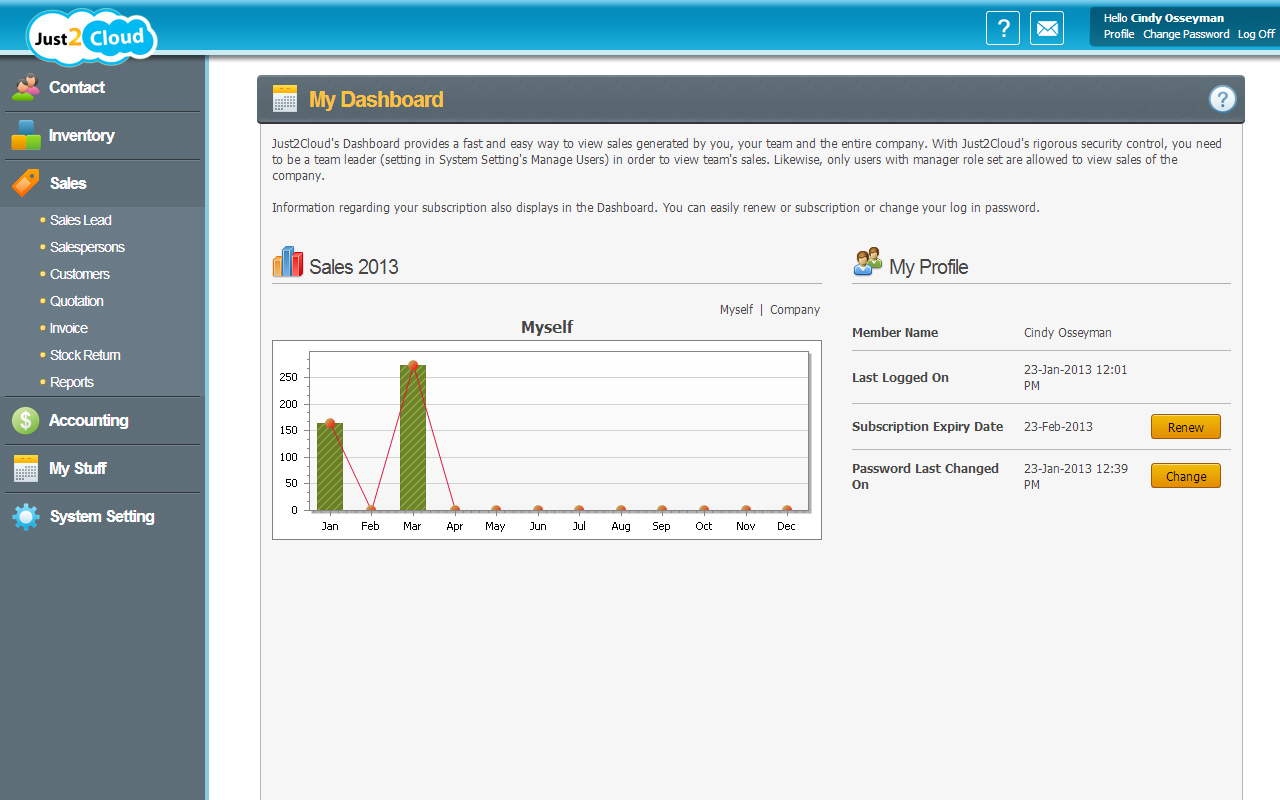This screenshot has width=1280, height=800.
Task: Click the My Dashboard calendar header icon
Action: click(x=284, y=98)
